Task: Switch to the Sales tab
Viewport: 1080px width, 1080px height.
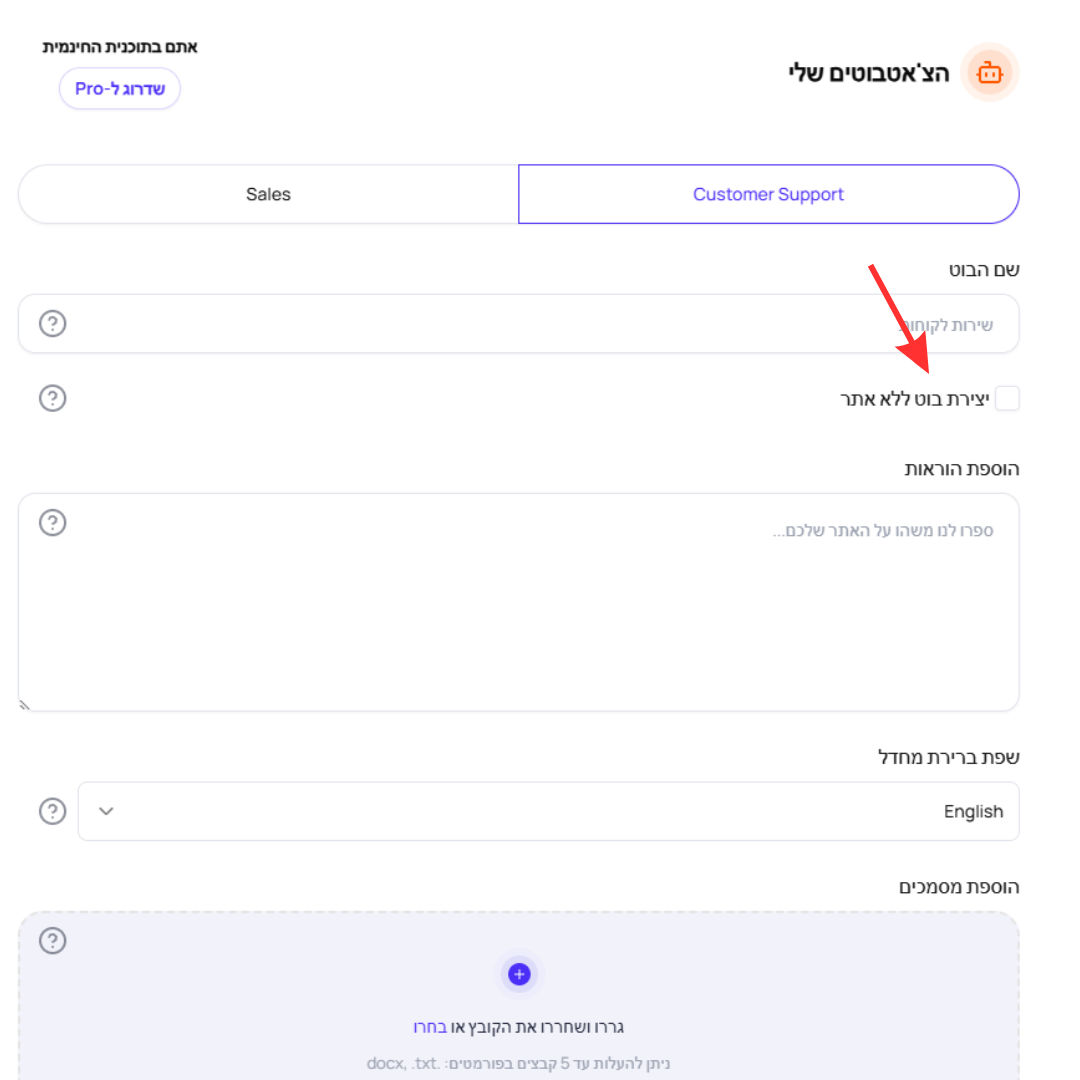Action: pos(268,194)
